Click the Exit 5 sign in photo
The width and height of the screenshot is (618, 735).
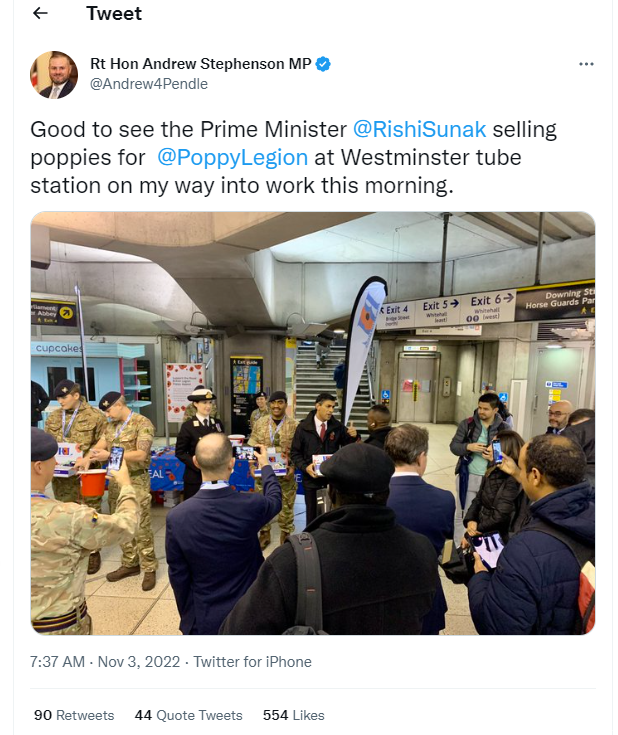[x=438, y=311]
